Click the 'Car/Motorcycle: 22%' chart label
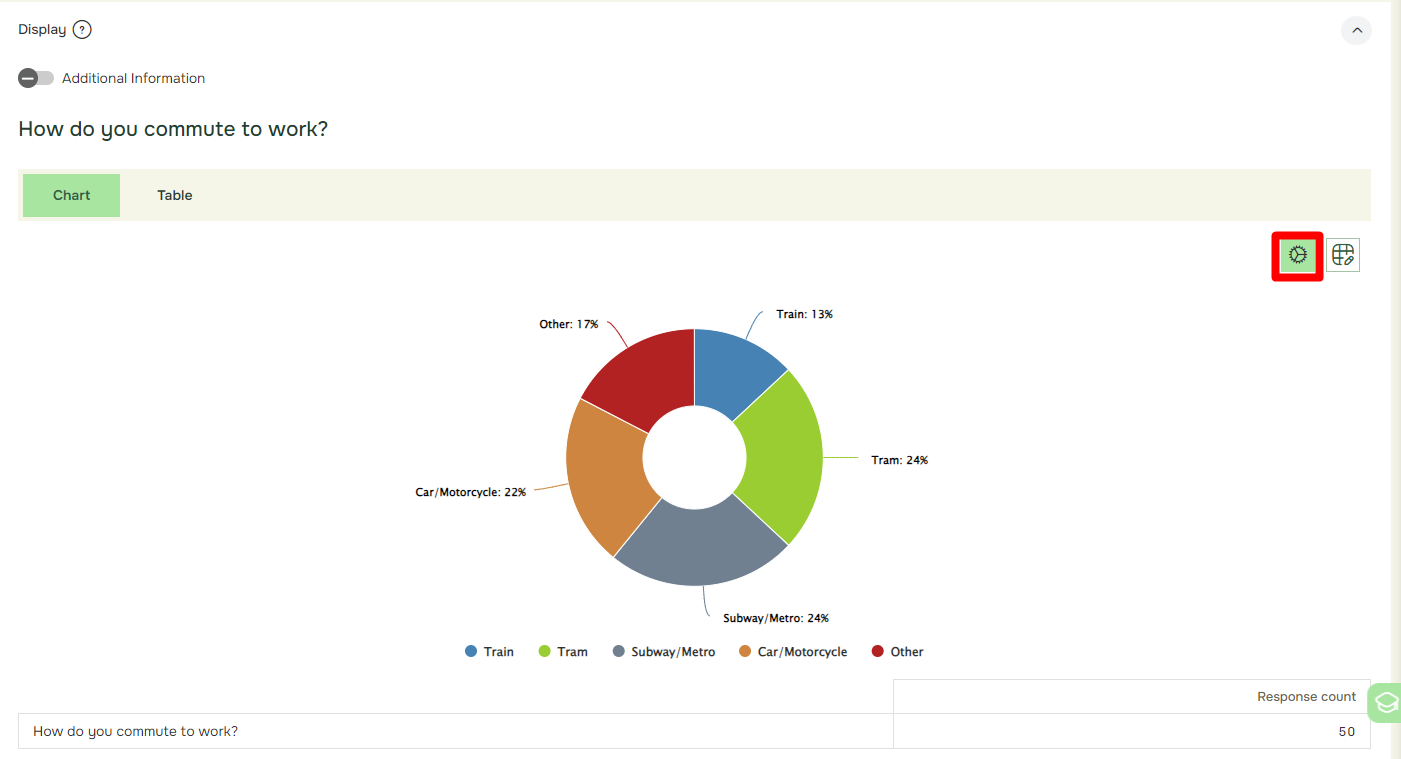This screenshot has height=759, width=1401. [471, 492]
